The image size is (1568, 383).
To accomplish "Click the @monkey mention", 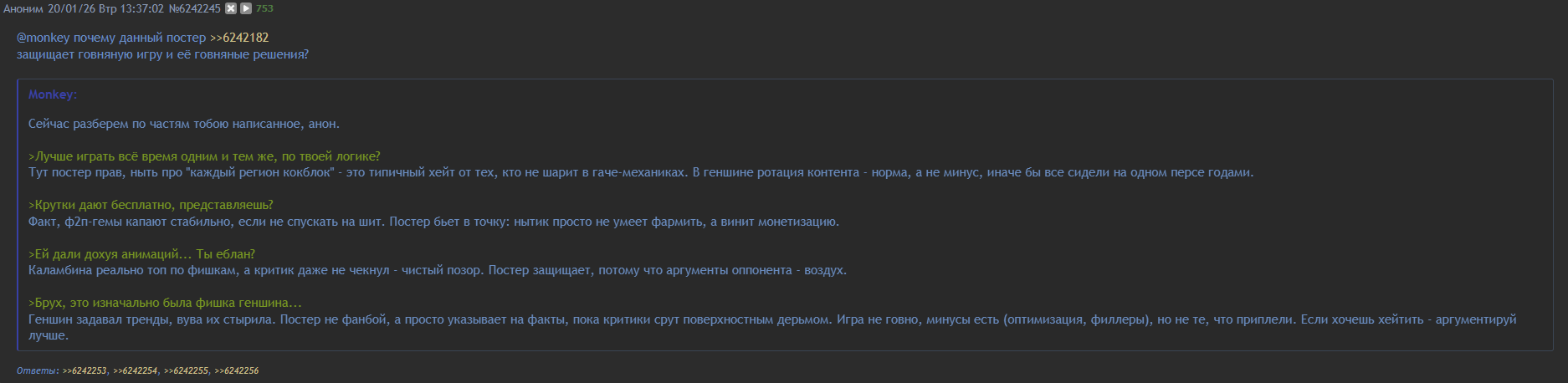I will [43, 38].
